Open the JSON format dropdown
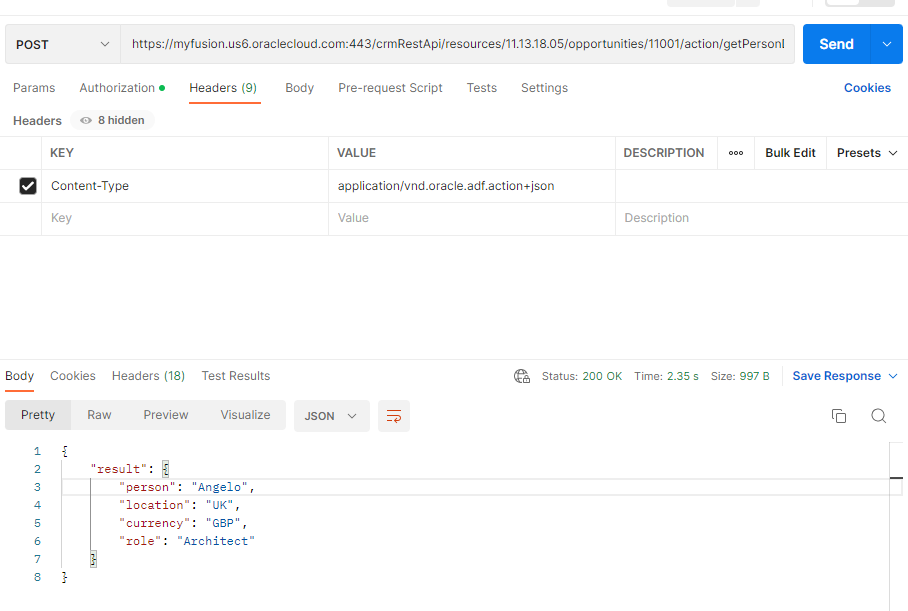This screenshot has width=908, height=611. [331, 416]
